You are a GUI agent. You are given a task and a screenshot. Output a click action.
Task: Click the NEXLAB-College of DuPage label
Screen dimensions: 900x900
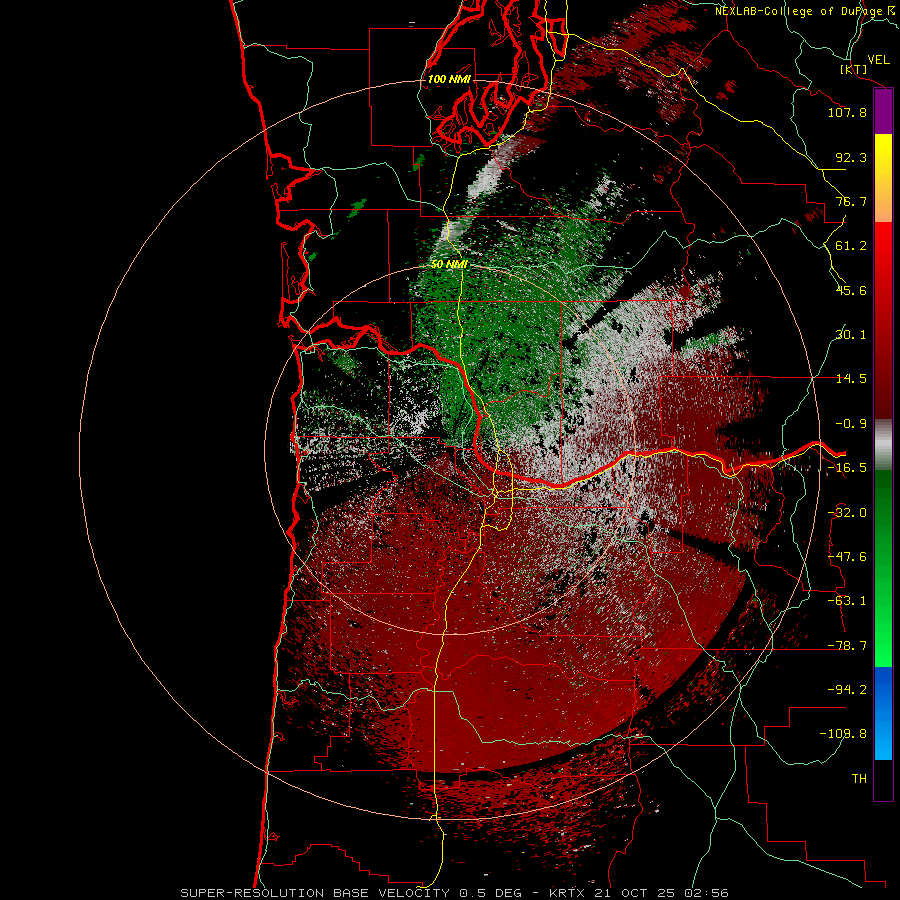coord(804,11)
